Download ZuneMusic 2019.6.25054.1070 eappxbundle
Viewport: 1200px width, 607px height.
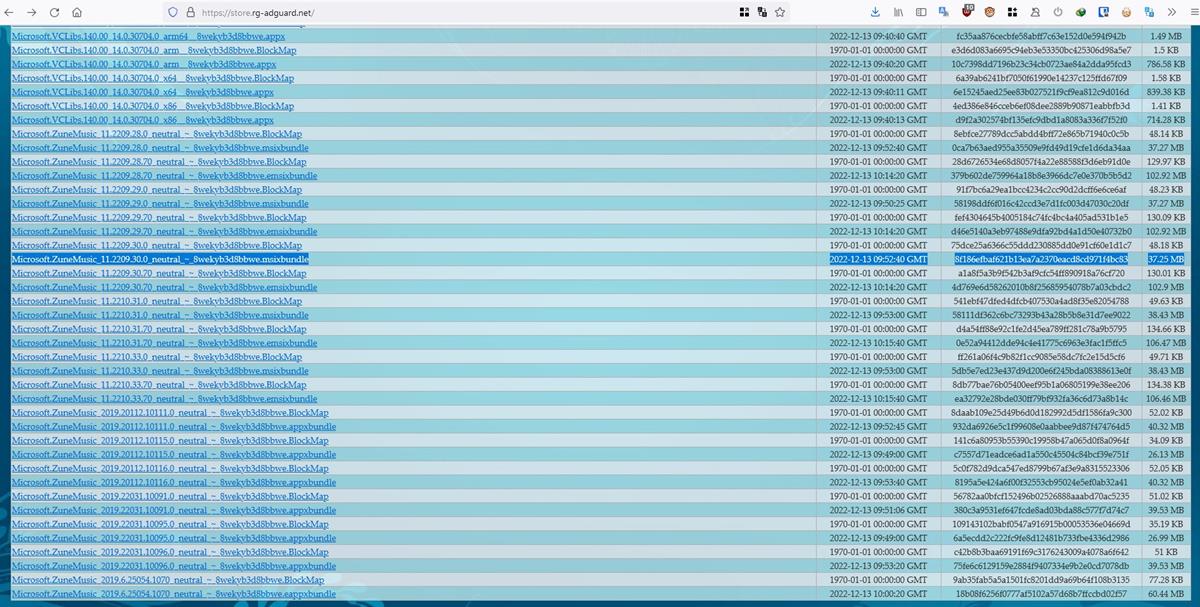pyautogui.click(x=173, y=594)
